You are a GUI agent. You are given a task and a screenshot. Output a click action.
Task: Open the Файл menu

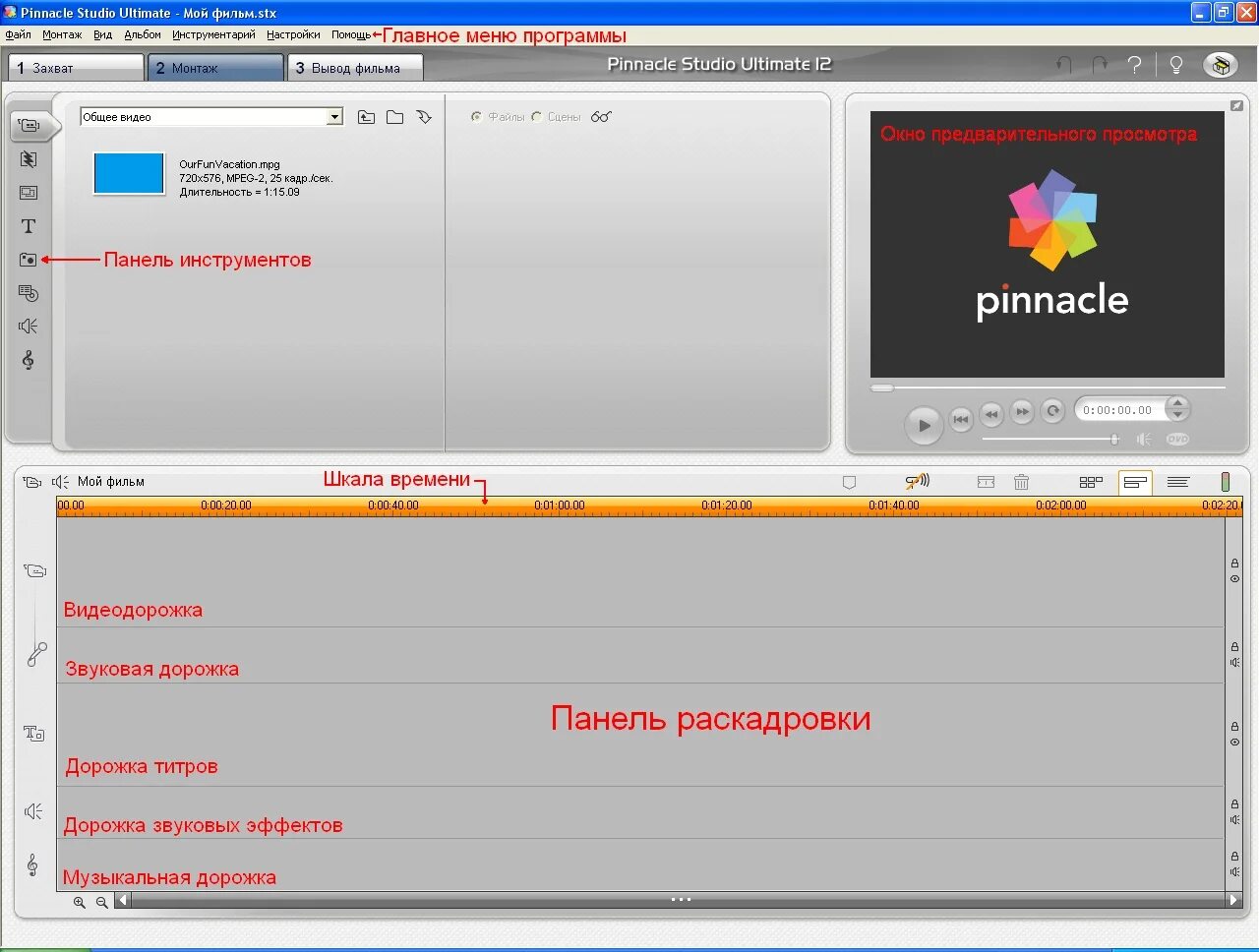pyautogui.click(x=19, y=34)
